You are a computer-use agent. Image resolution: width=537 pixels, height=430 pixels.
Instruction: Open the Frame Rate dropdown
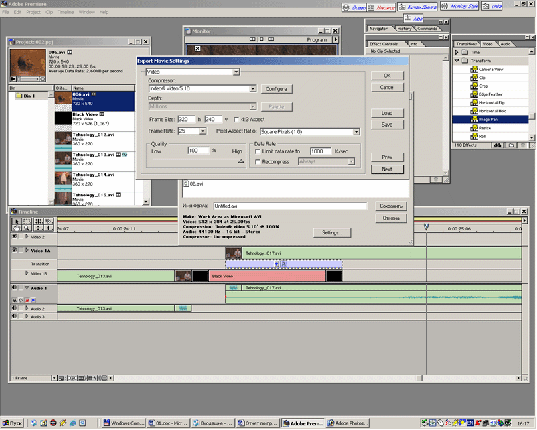(x=202, y=131)
